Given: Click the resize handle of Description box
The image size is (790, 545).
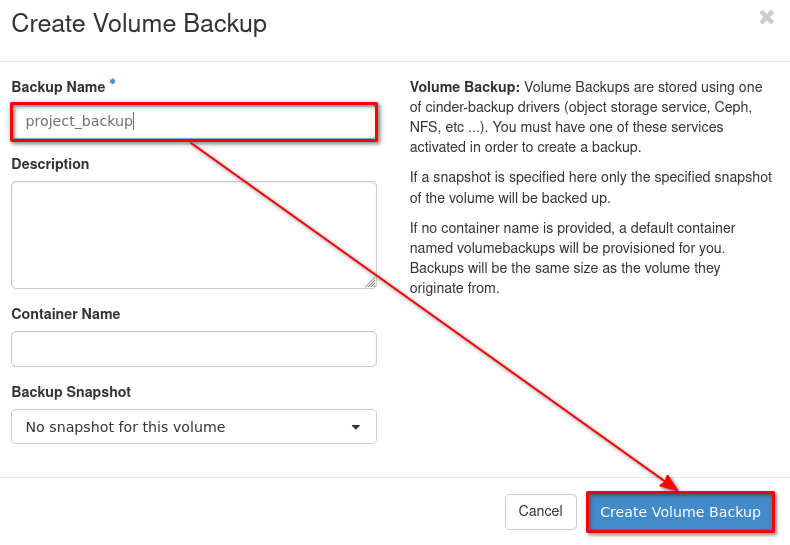Looking at the screenshot, I should pos(370,282).
